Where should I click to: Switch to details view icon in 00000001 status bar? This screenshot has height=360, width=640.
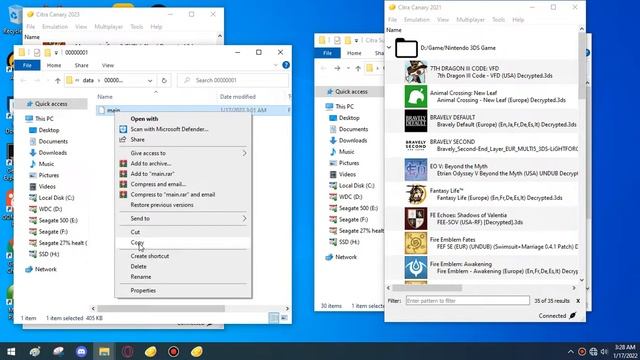click(274, 318)
